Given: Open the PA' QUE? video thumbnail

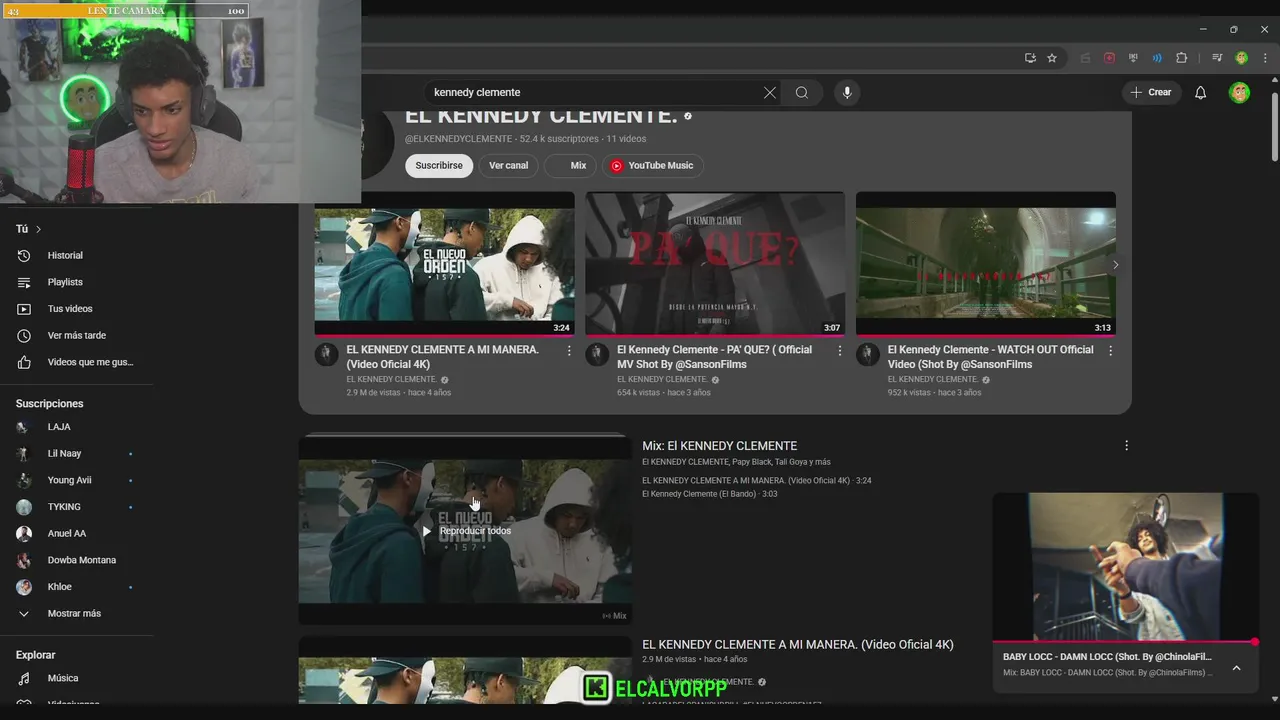Looking at the screenshot, I should [x=715, y=263].
